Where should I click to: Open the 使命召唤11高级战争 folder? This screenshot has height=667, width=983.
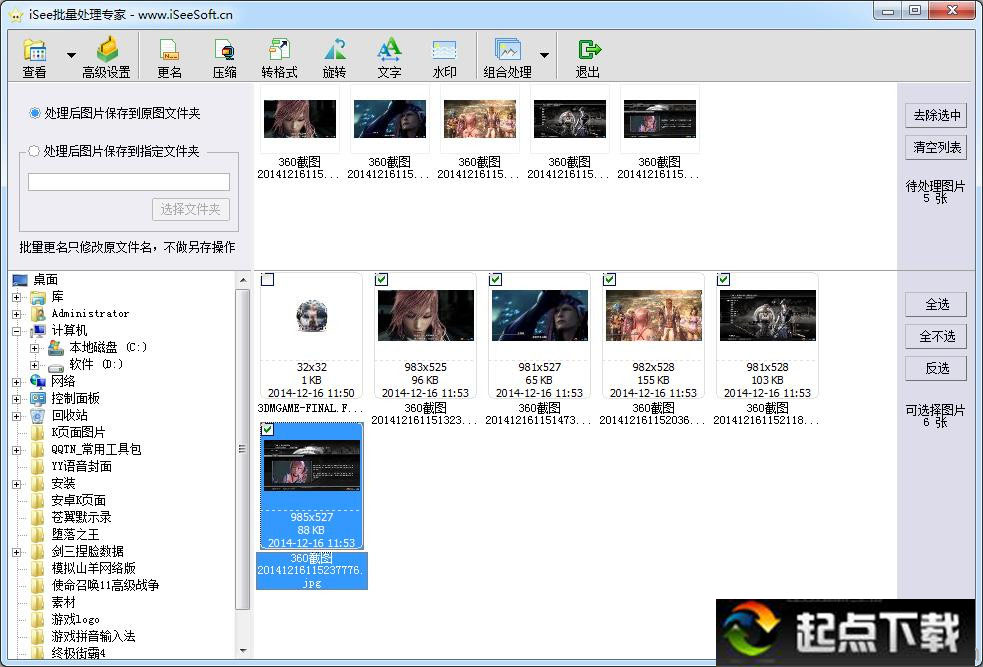(x=105, y=586)
